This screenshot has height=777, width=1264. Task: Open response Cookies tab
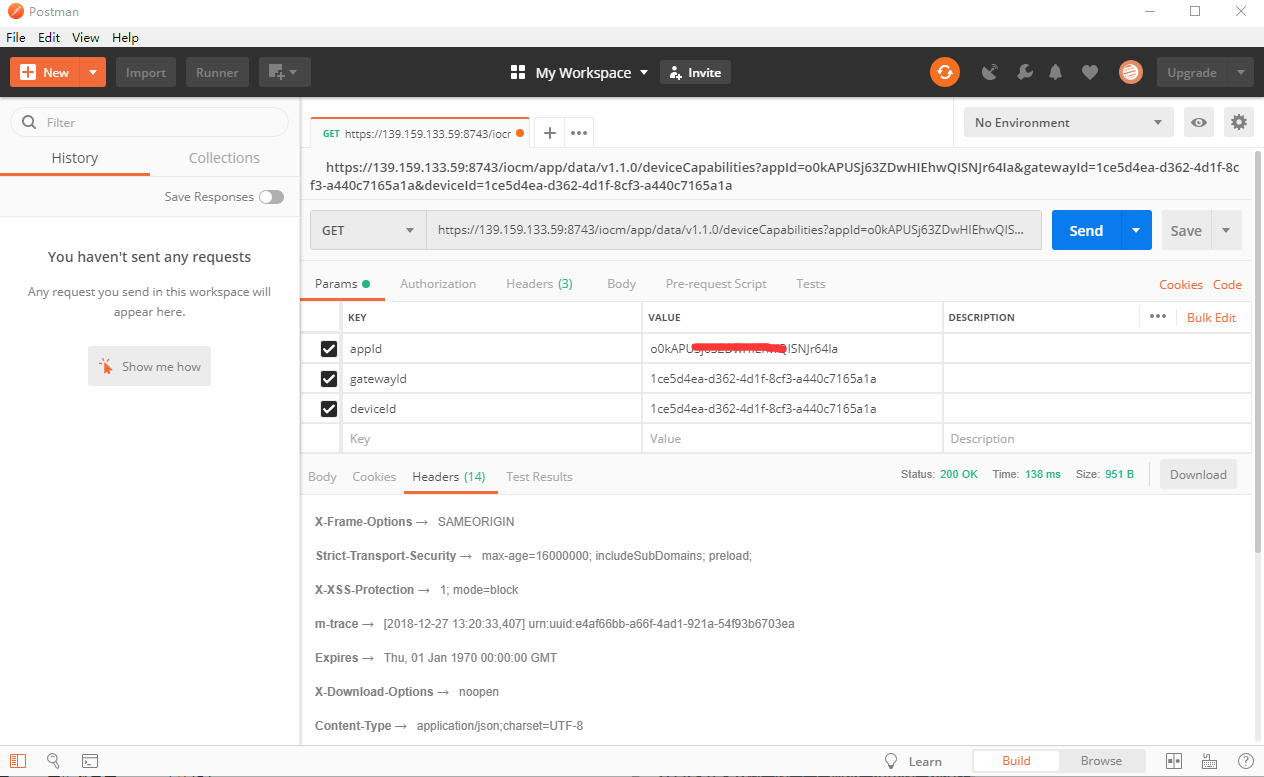374,477
